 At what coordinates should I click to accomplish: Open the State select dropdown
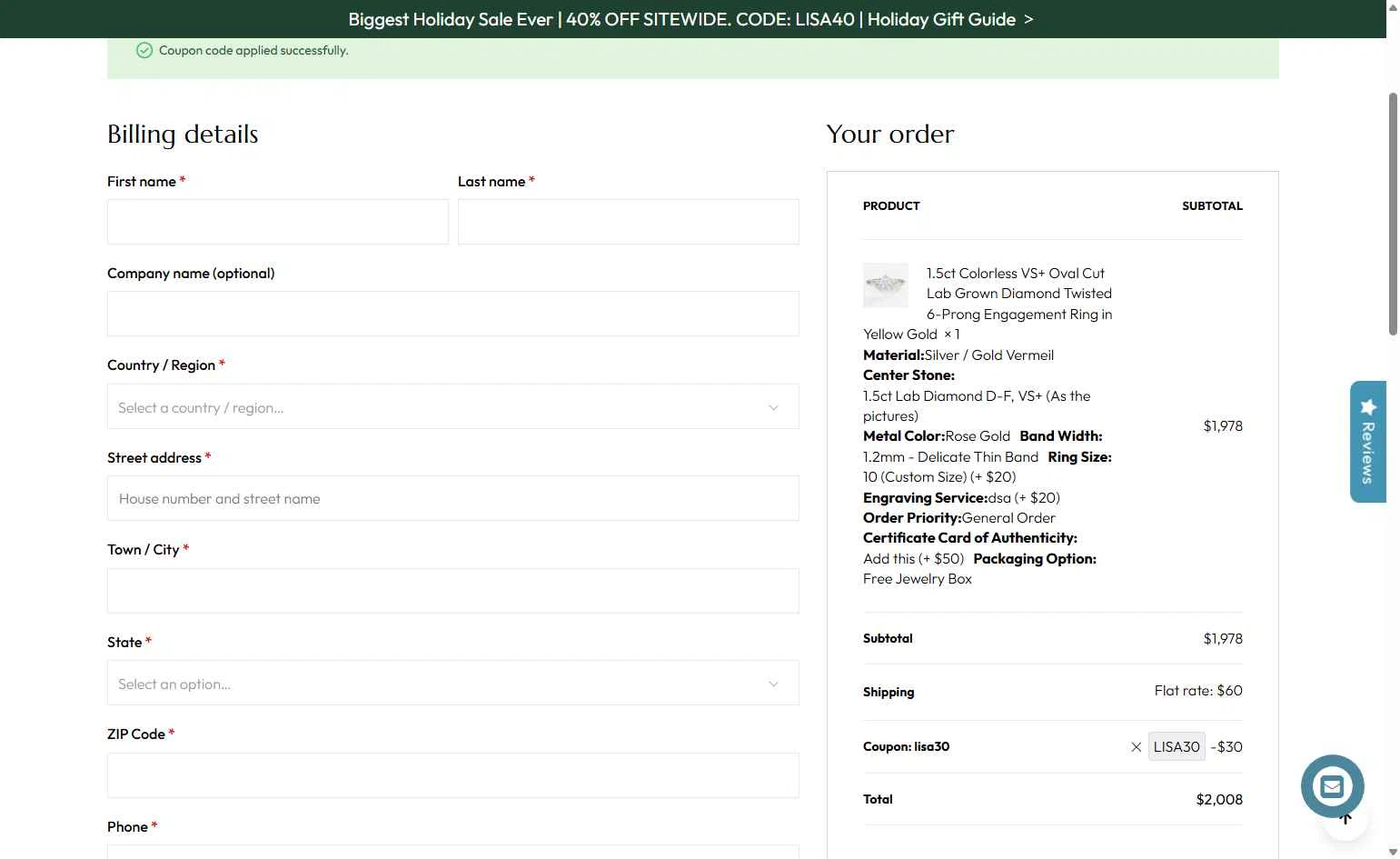coord(453,683)
